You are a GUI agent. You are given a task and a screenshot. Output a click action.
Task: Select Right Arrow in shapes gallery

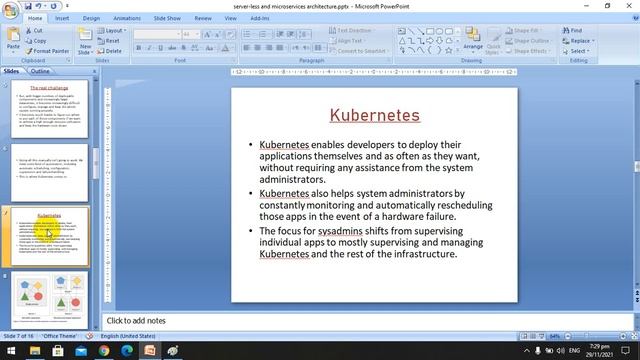[430, 41]
